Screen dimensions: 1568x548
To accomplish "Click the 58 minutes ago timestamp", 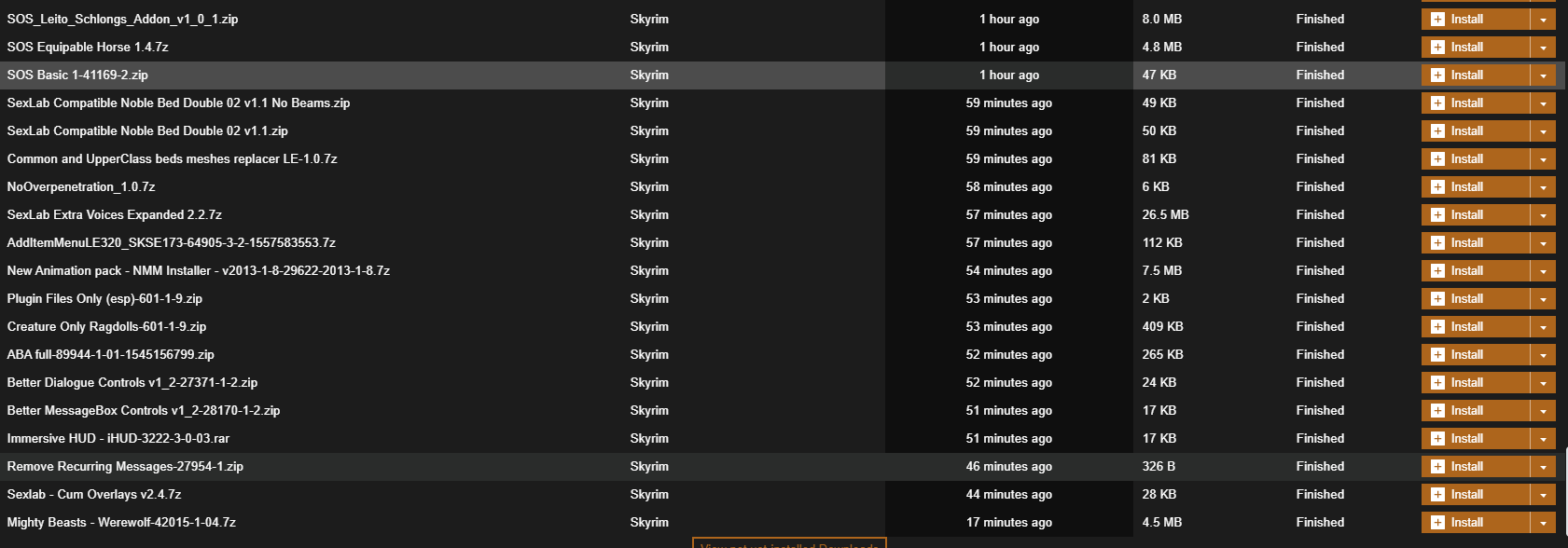I will click(1009, 186).
